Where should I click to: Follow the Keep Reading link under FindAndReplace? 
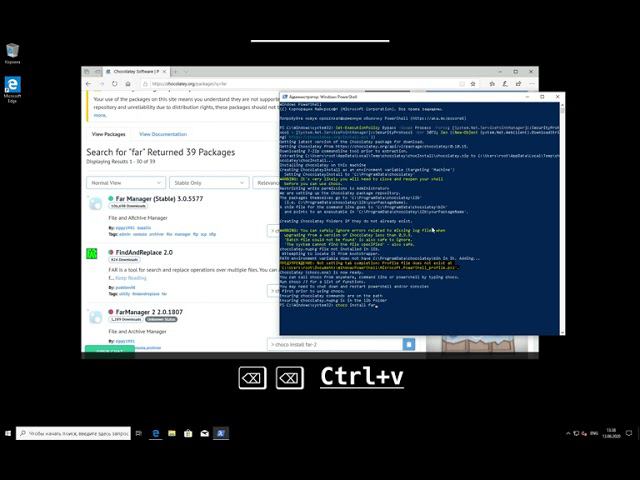[131, 278]
